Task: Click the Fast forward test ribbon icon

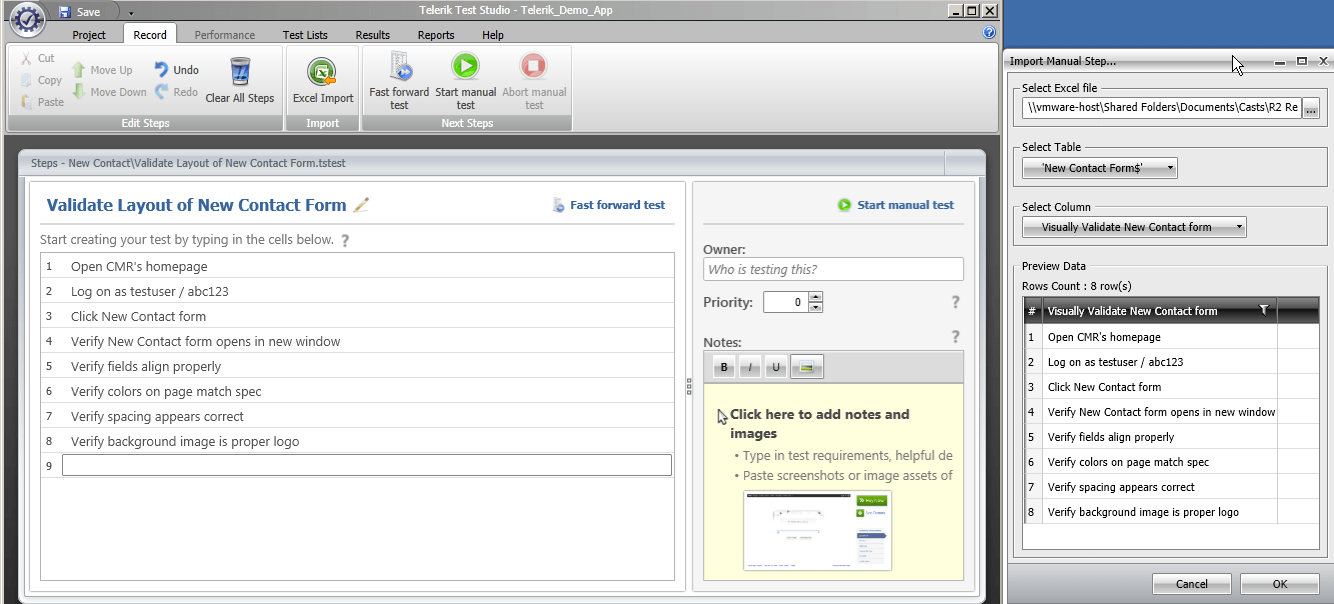Action: (400, 66)
